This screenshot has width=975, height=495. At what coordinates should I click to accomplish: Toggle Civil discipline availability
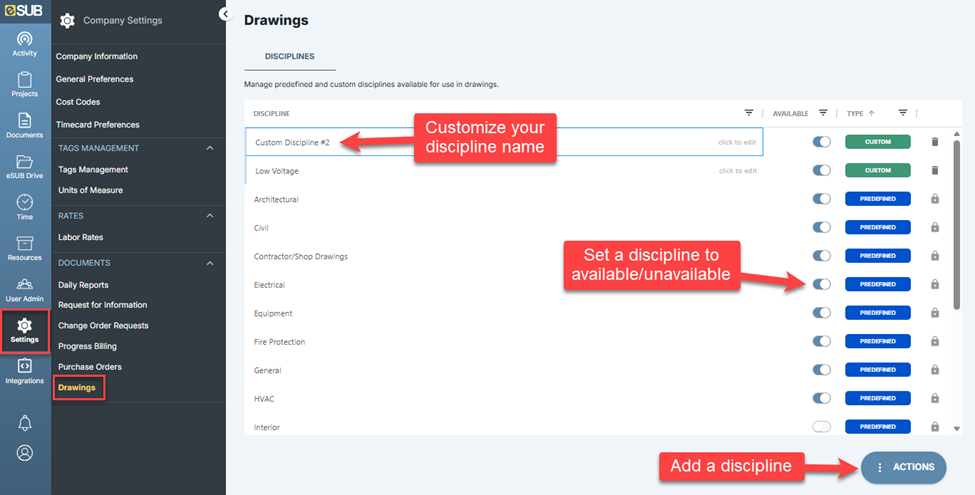(x=821, y=228)
